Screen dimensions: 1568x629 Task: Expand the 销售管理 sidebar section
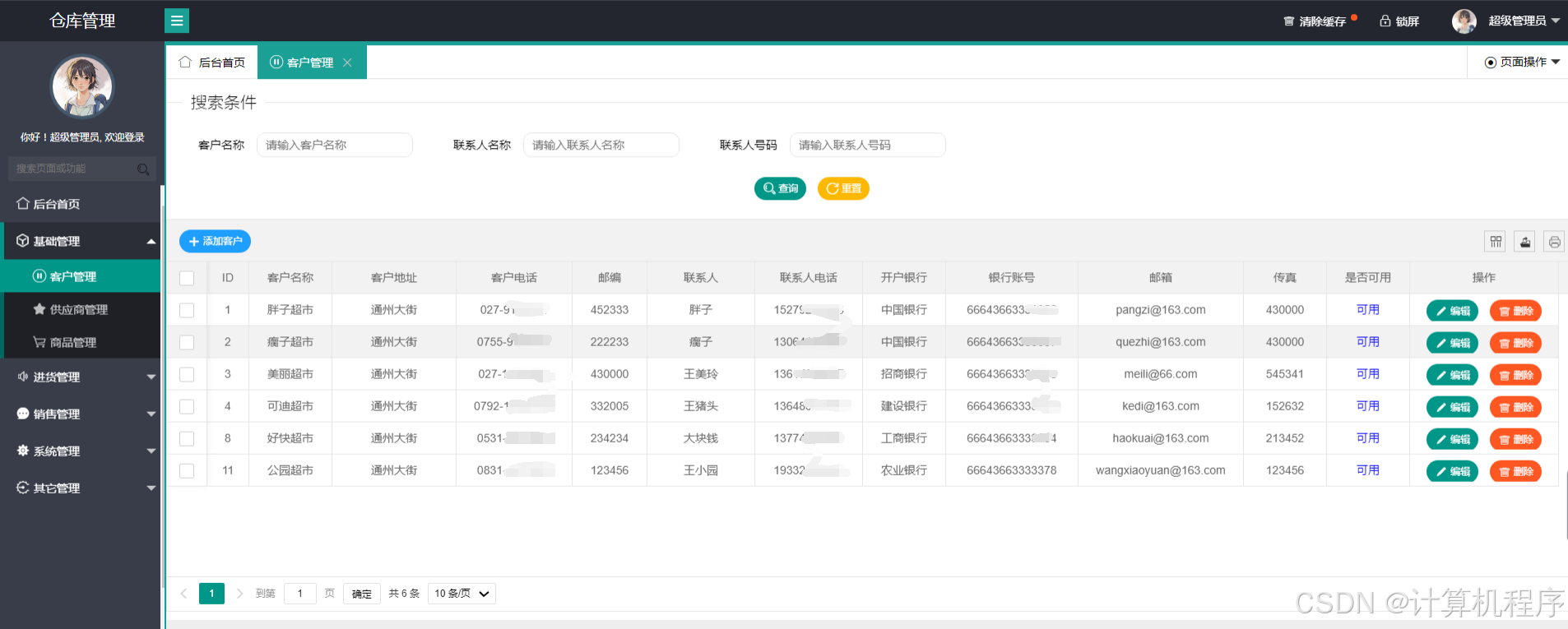[81, 414]
